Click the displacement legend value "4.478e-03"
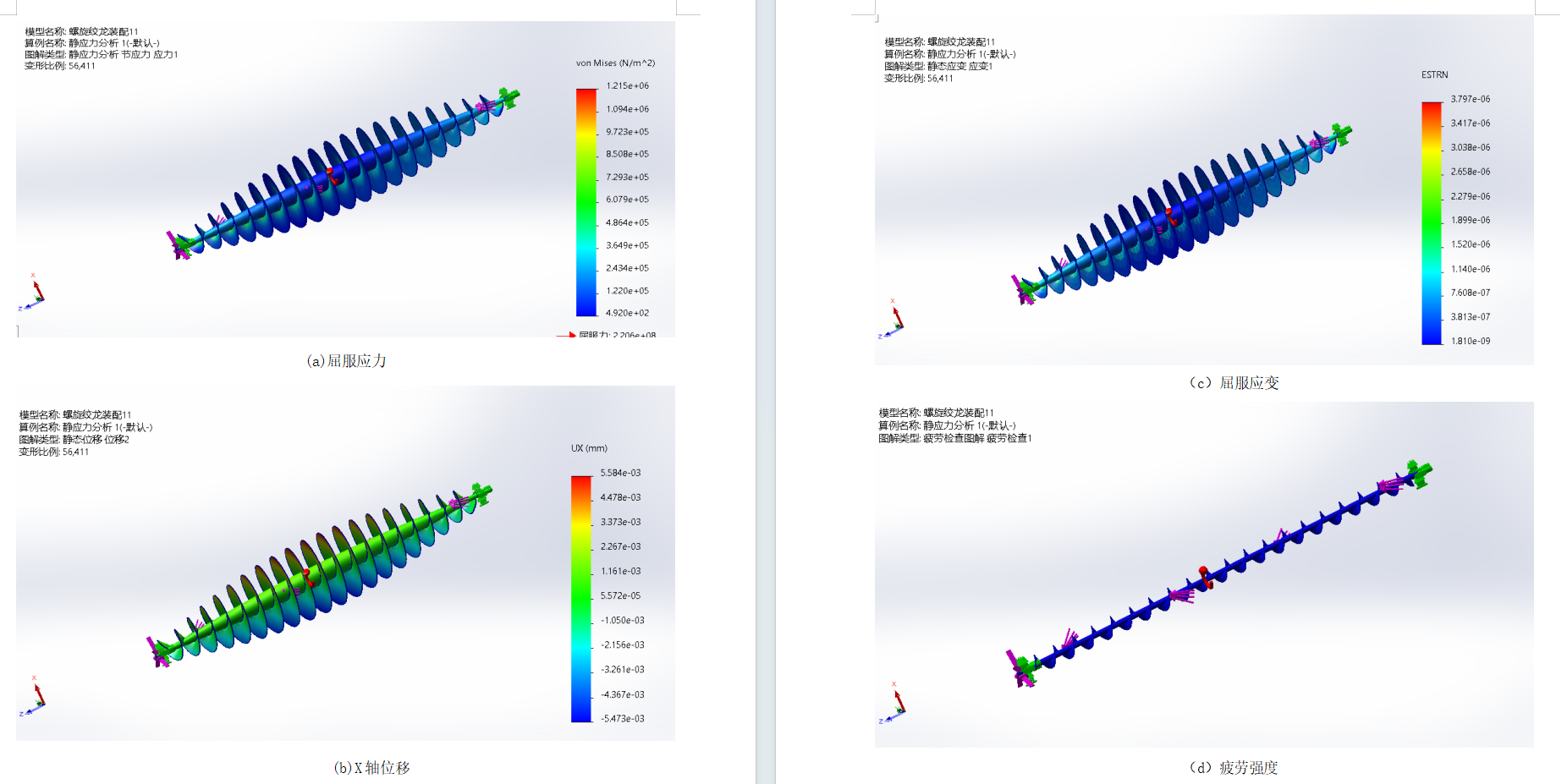The height and width of the screenshot is (784, 1567). [x=621, y=497]
